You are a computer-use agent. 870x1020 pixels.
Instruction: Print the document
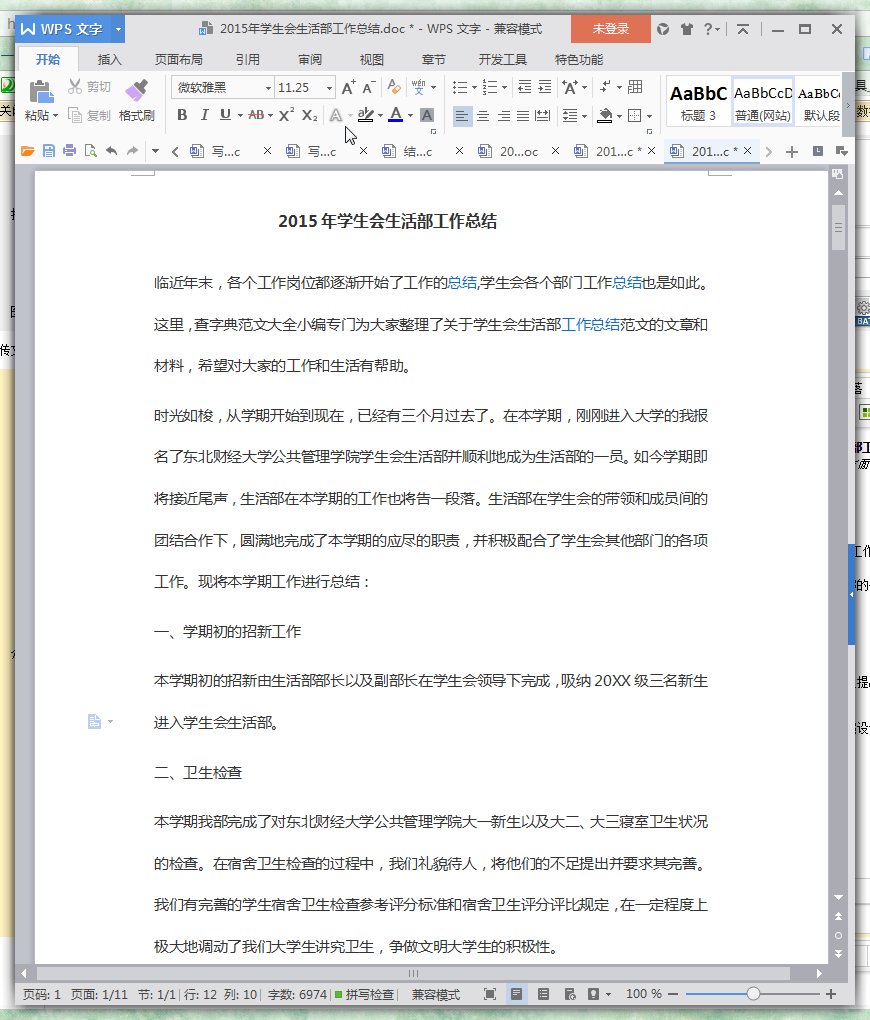(70, 152)
